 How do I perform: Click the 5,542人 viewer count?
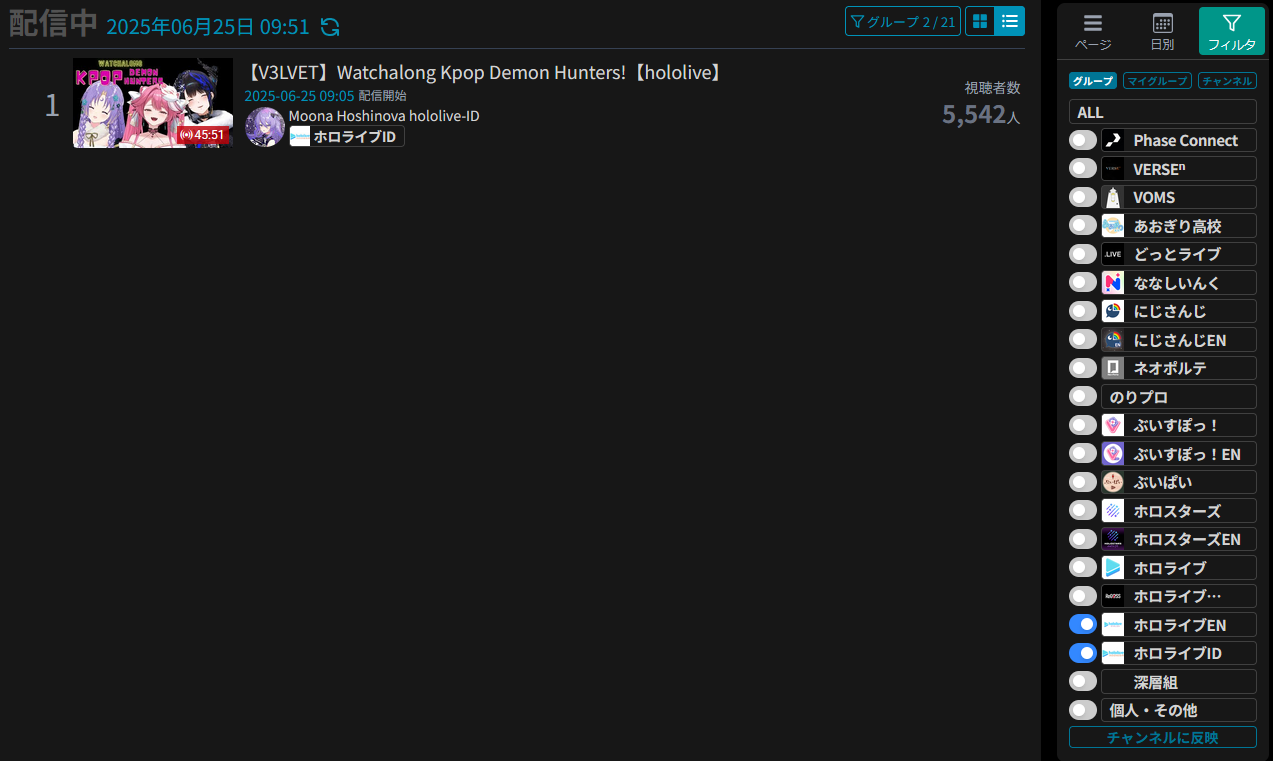point(981,114)
